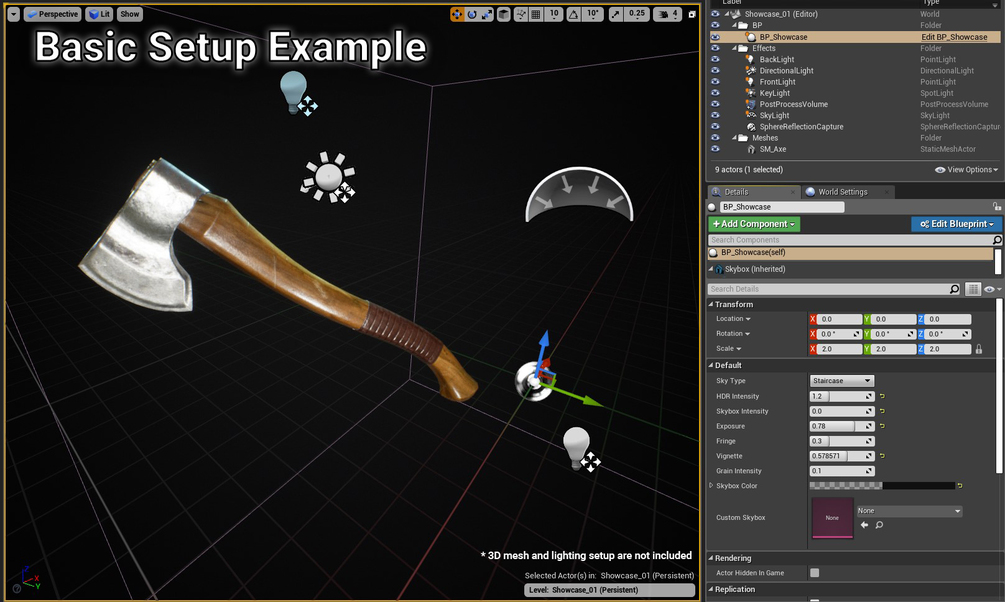
Task: Switch to the Details tab
Action: pos(753,192)
